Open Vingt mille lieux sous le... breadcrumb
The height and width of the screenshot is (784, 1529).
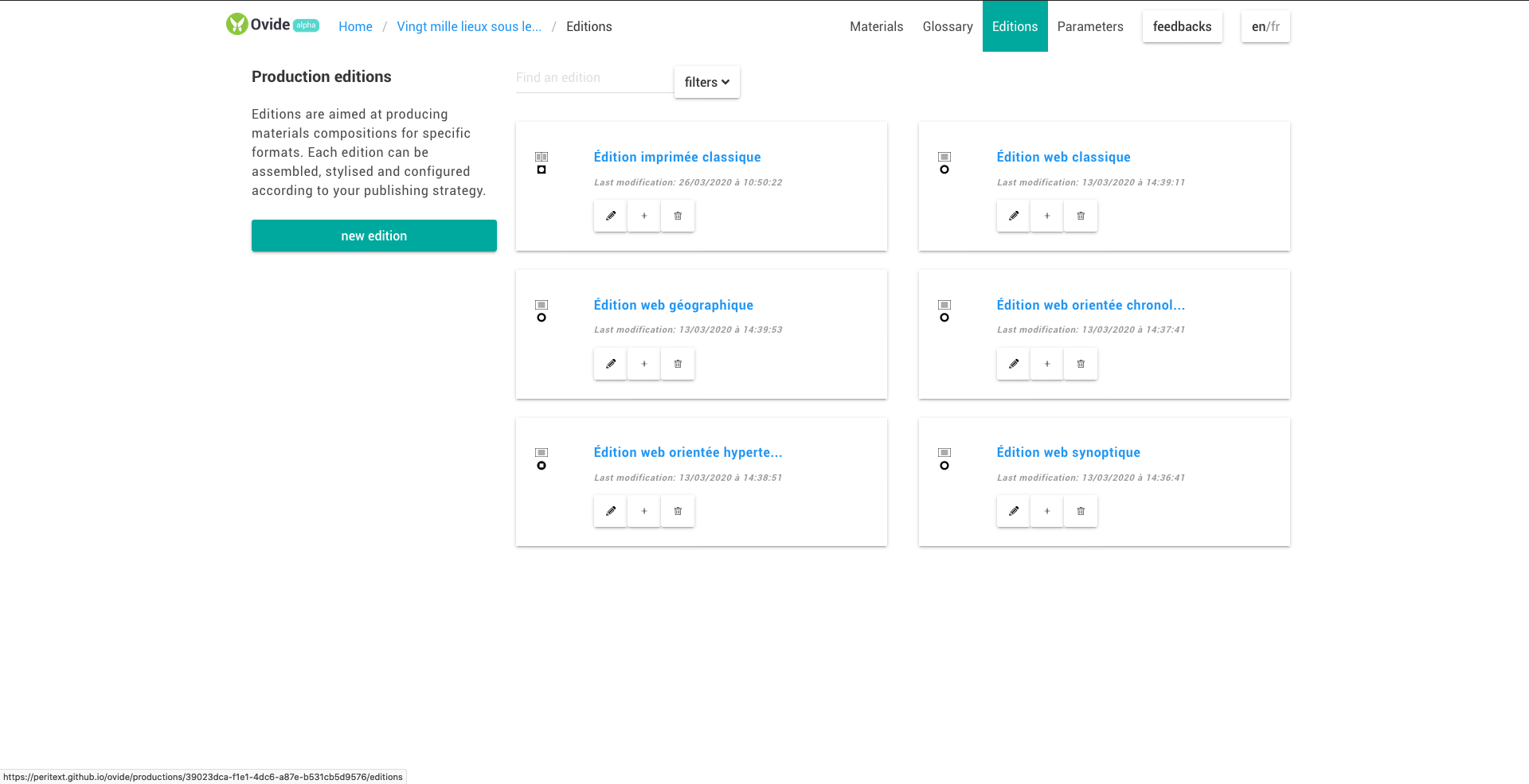tap(469, 26)
